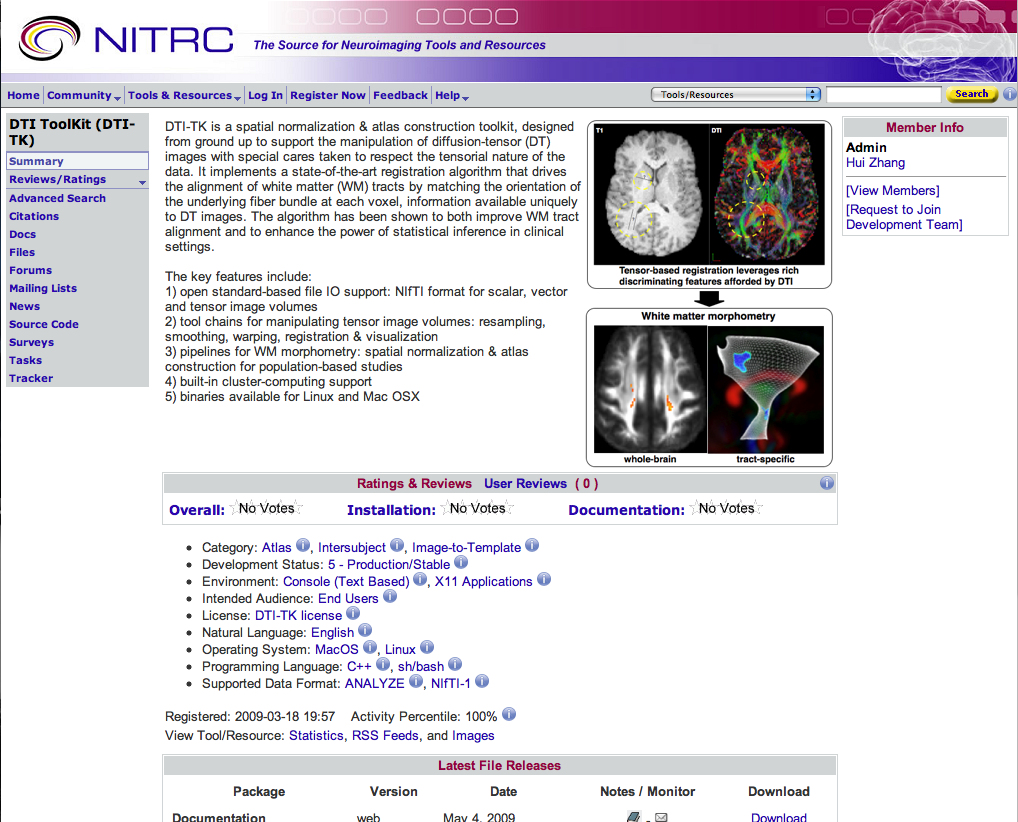Open the Tools/Resources search scope dropdown

click(x=736, y=95)
